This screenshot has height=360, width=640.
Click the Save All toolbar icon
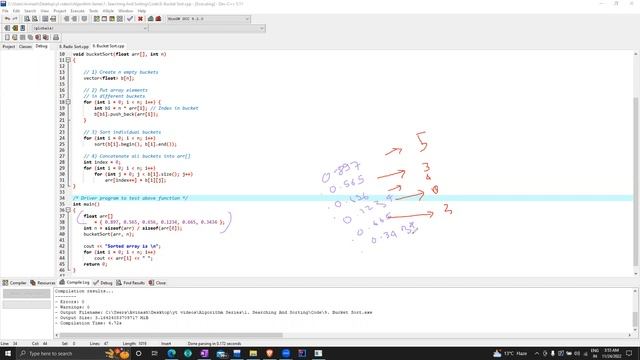pos(30,37)
